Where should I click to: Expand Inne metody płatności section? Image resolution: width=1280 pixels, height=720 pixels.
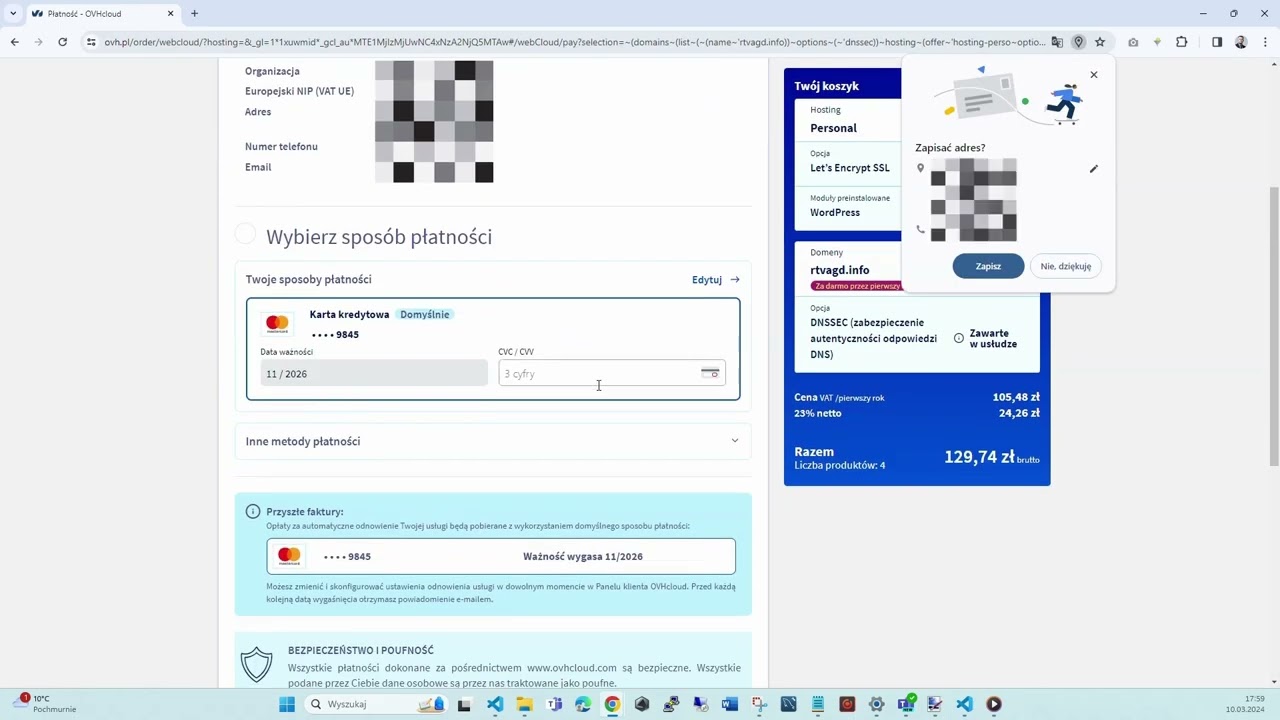pos(493,441)
